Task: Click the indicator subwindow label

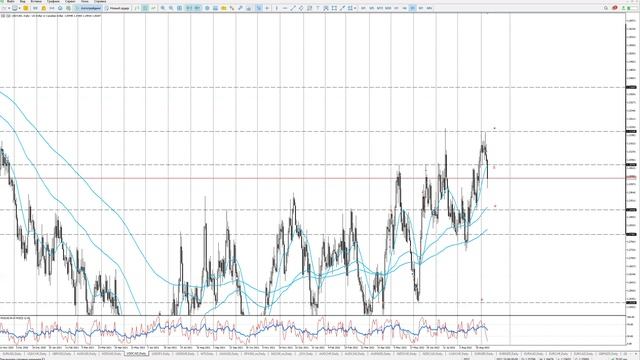Action: [x=15, y=318]
